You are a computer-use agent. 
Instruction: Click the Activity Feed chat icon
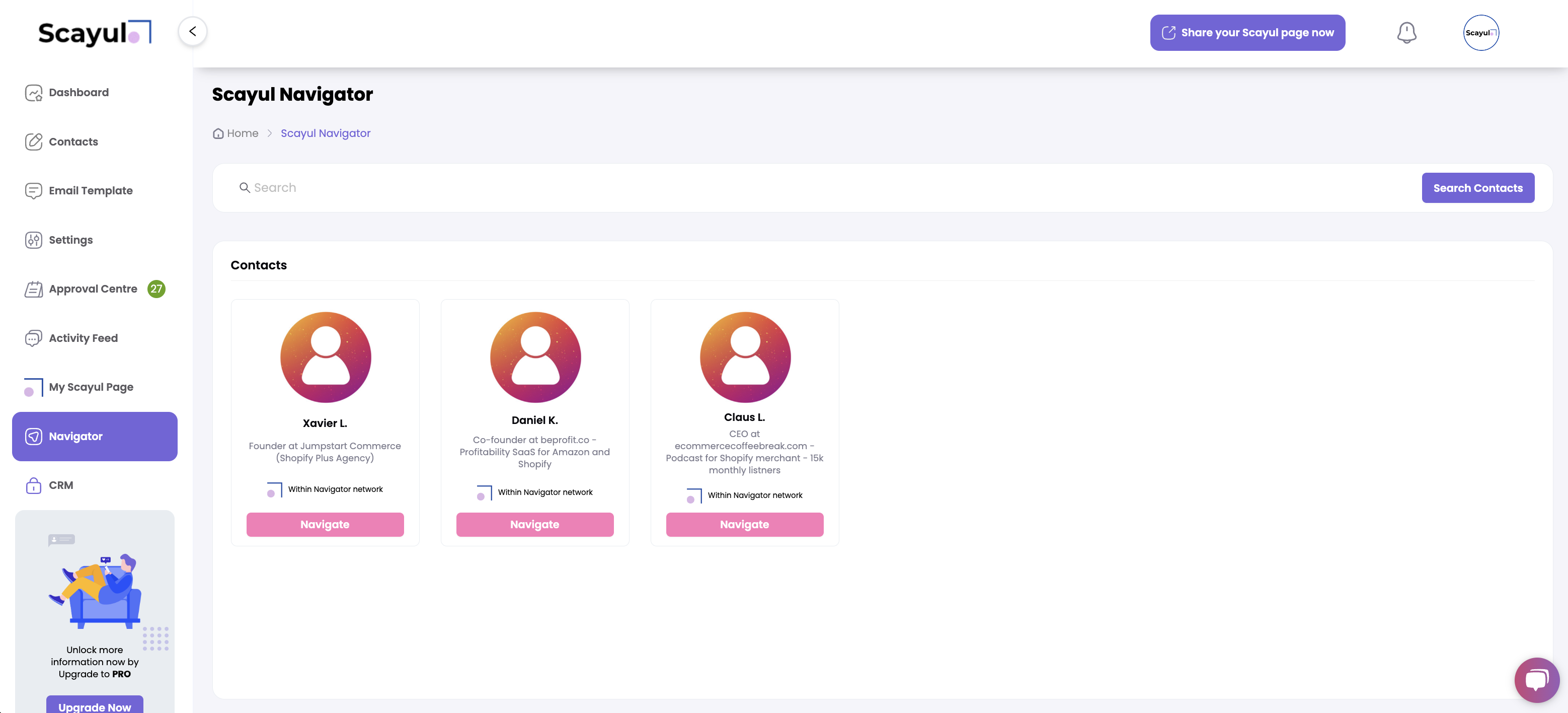tap(34, 338)
